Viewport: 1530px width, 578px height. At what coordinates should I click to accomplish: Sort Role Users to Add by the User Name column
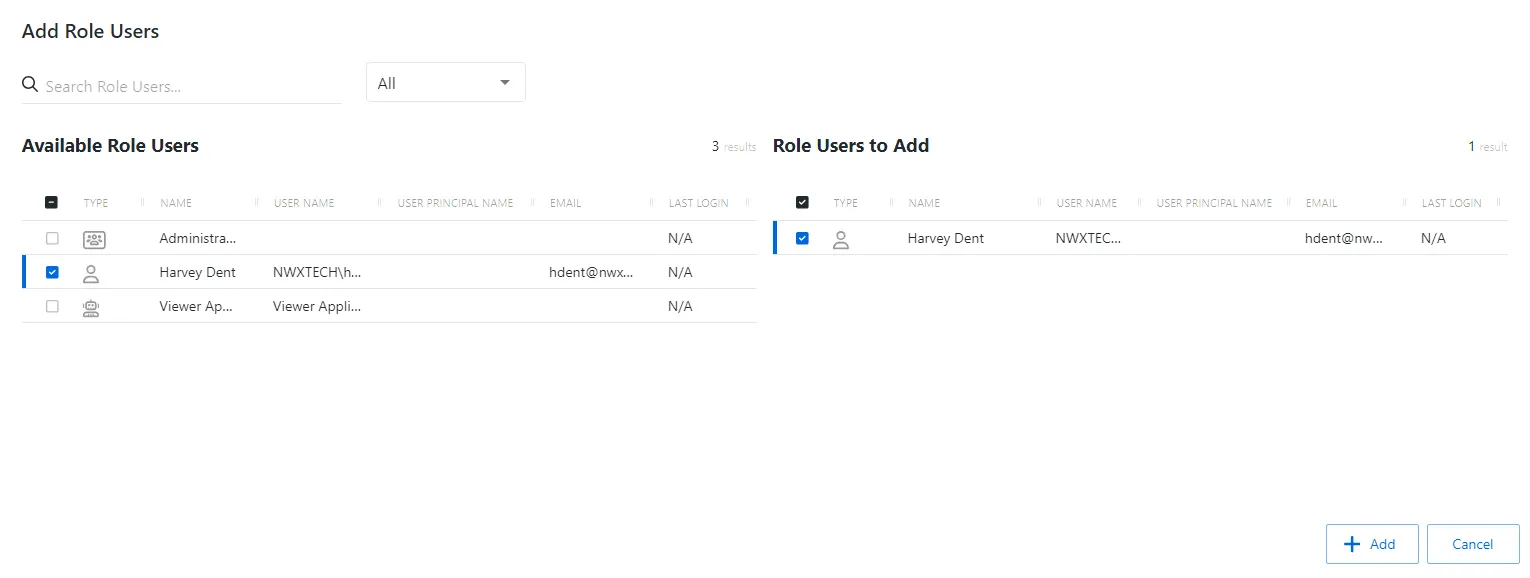click(x=1087, y=203)
